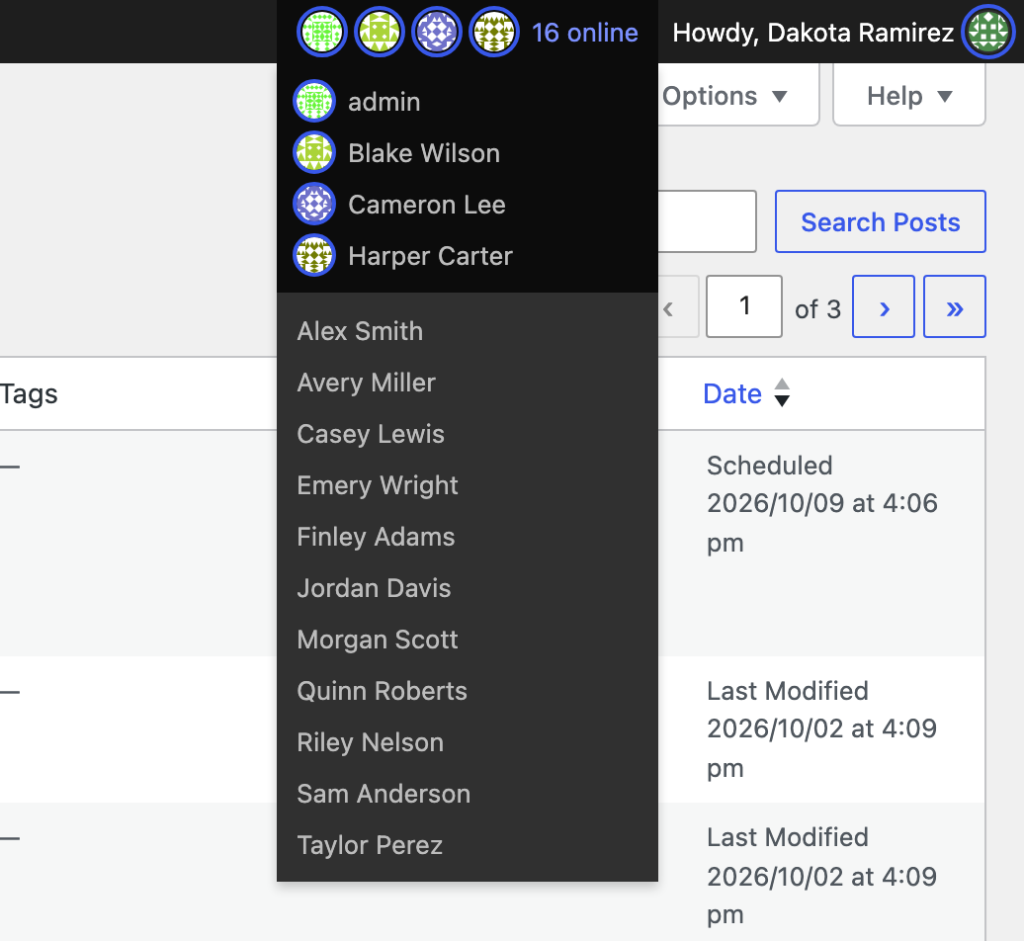Select Harper Carter in the online list
The image size is (1024, 941).
pyautogui.click(x=430, y=256)
